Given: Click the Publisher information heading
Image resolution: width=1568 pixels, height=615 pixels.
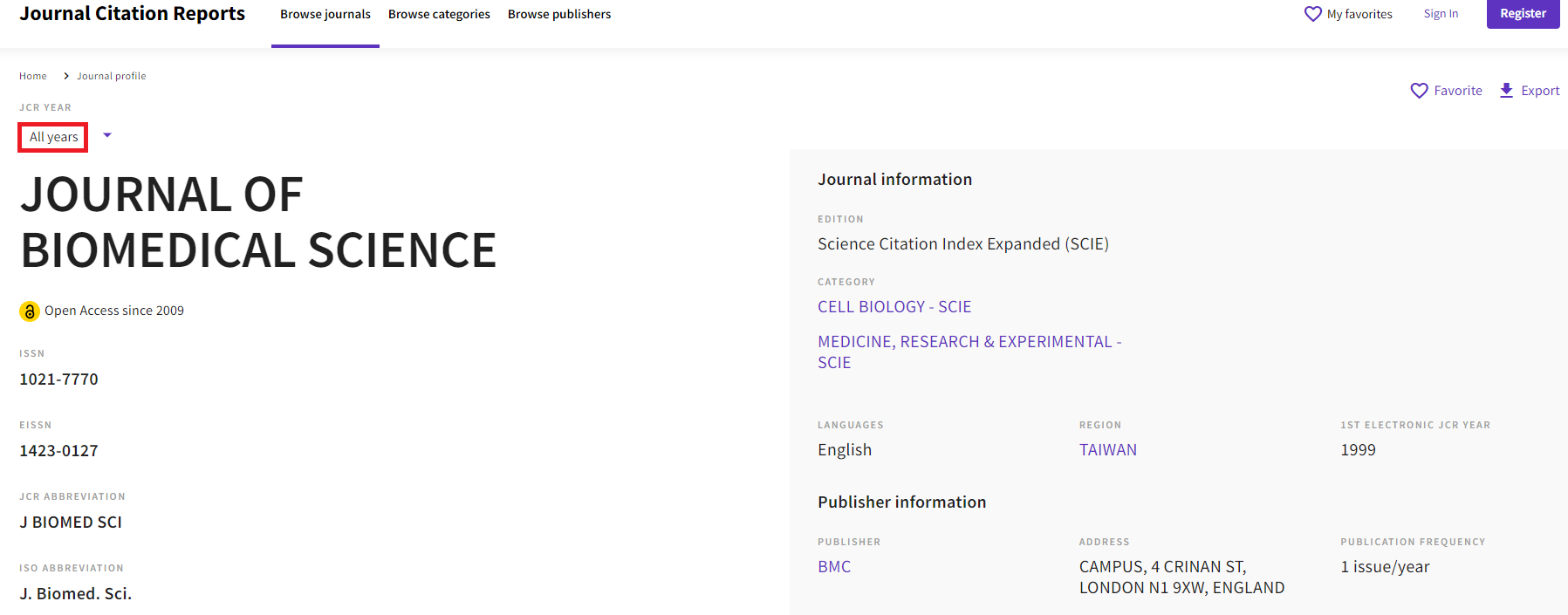Looking at the screenshot, I should (901, 502).
